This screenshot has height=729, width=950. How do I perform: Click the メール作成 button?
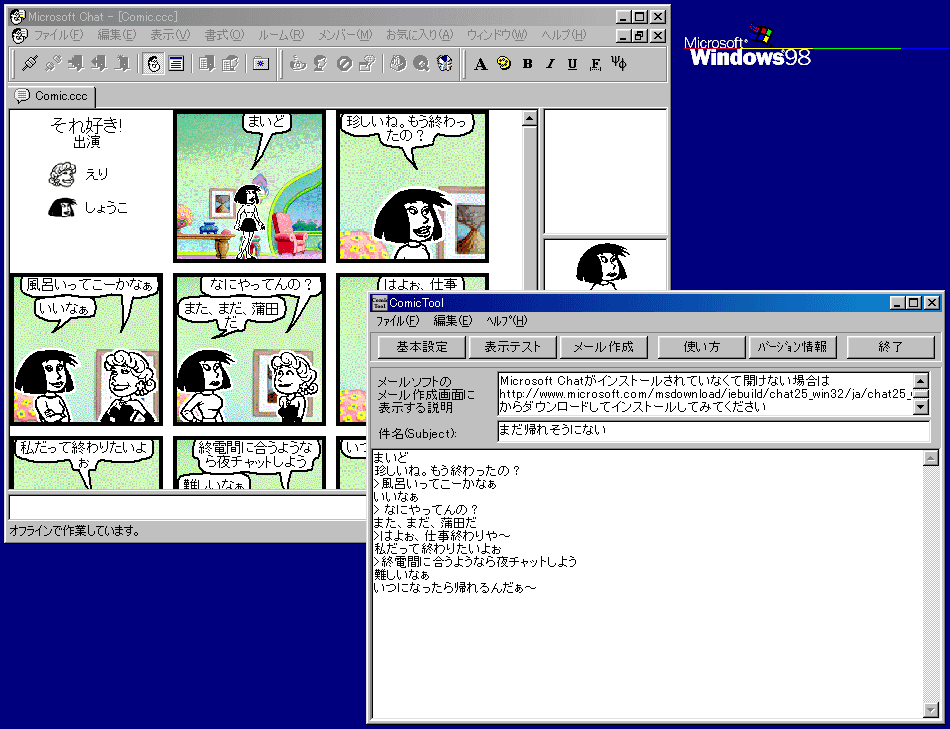point(603,347)
